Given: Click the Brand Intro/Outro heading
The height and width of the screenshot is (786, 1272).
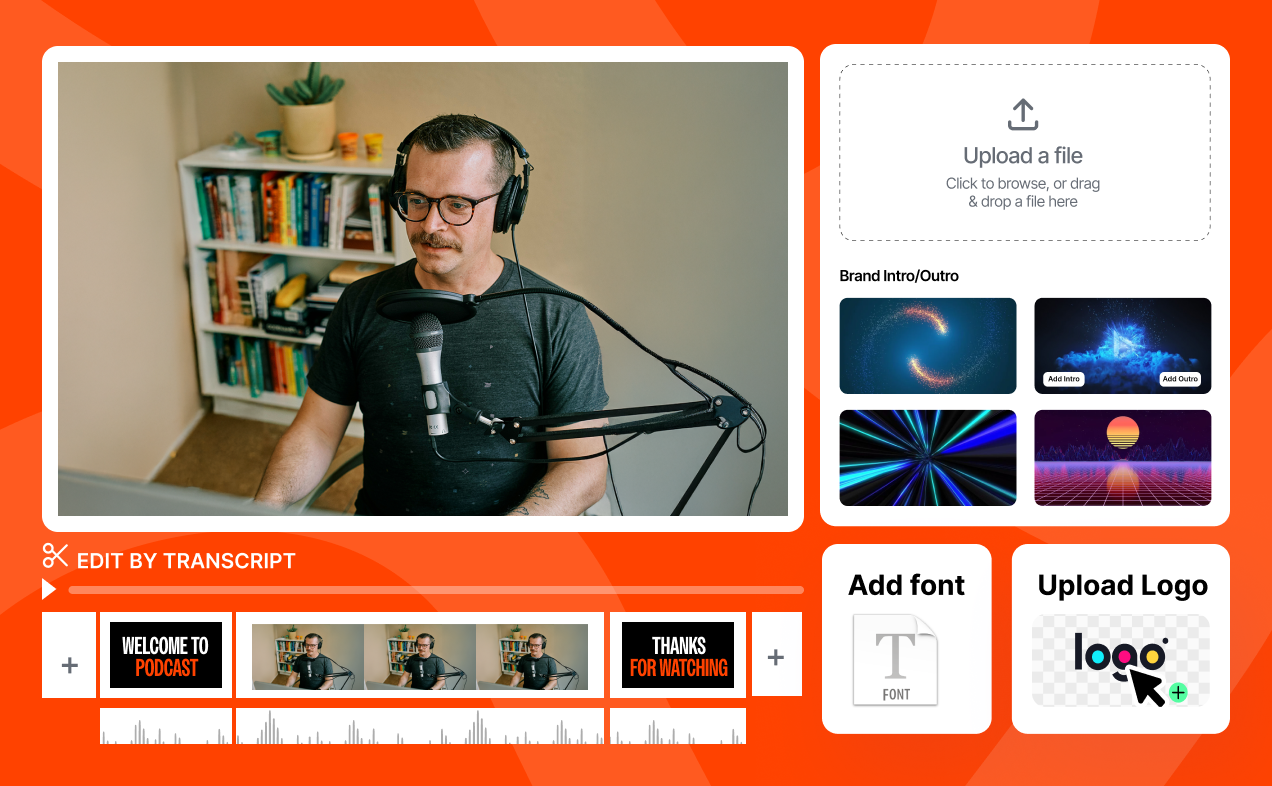Looking at the screenshot, I should 899,276.
